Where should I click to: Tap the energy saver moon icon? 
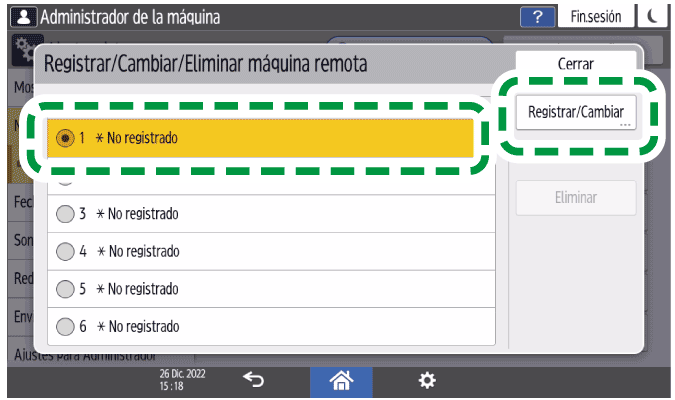654,16
